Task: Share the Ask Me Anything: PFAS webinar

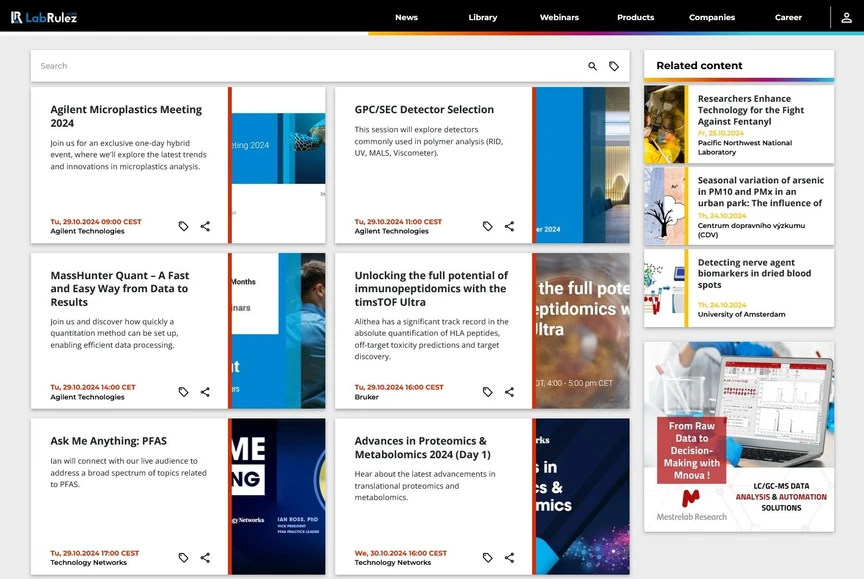Action: coord(205,558)
